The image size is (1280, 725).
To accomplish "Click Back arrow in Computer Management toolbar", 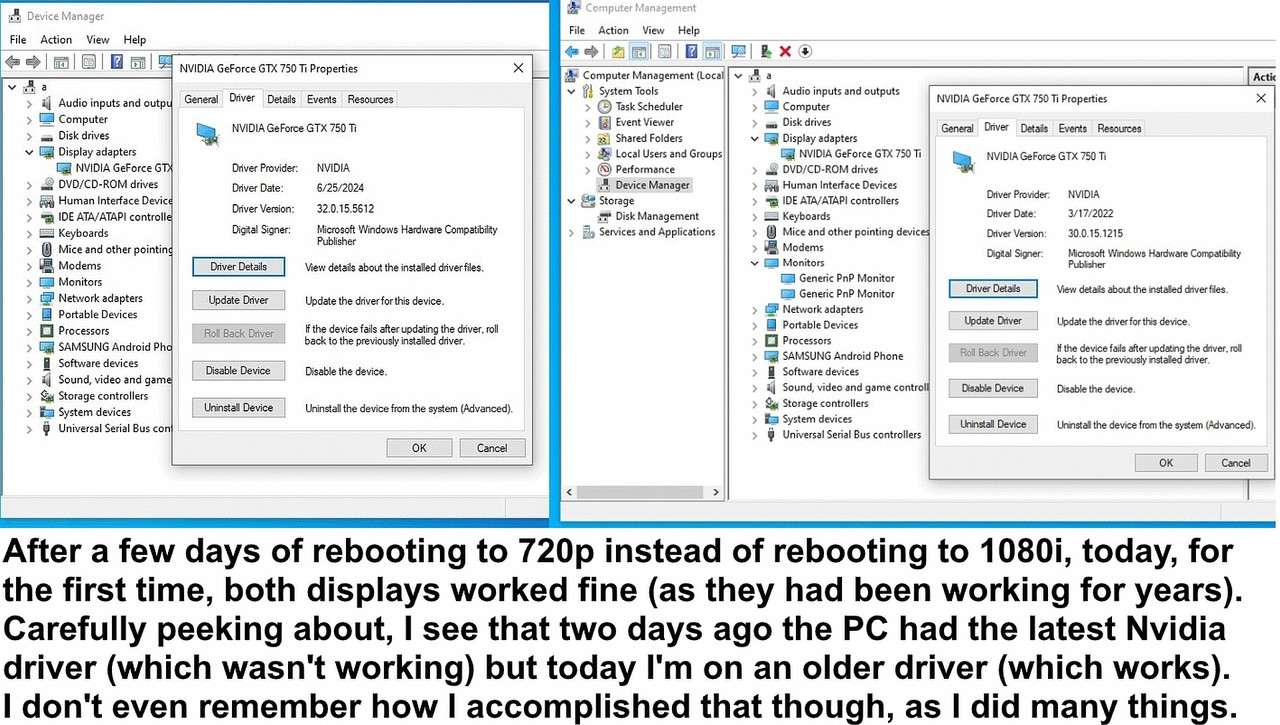I will tap(572, 51).
